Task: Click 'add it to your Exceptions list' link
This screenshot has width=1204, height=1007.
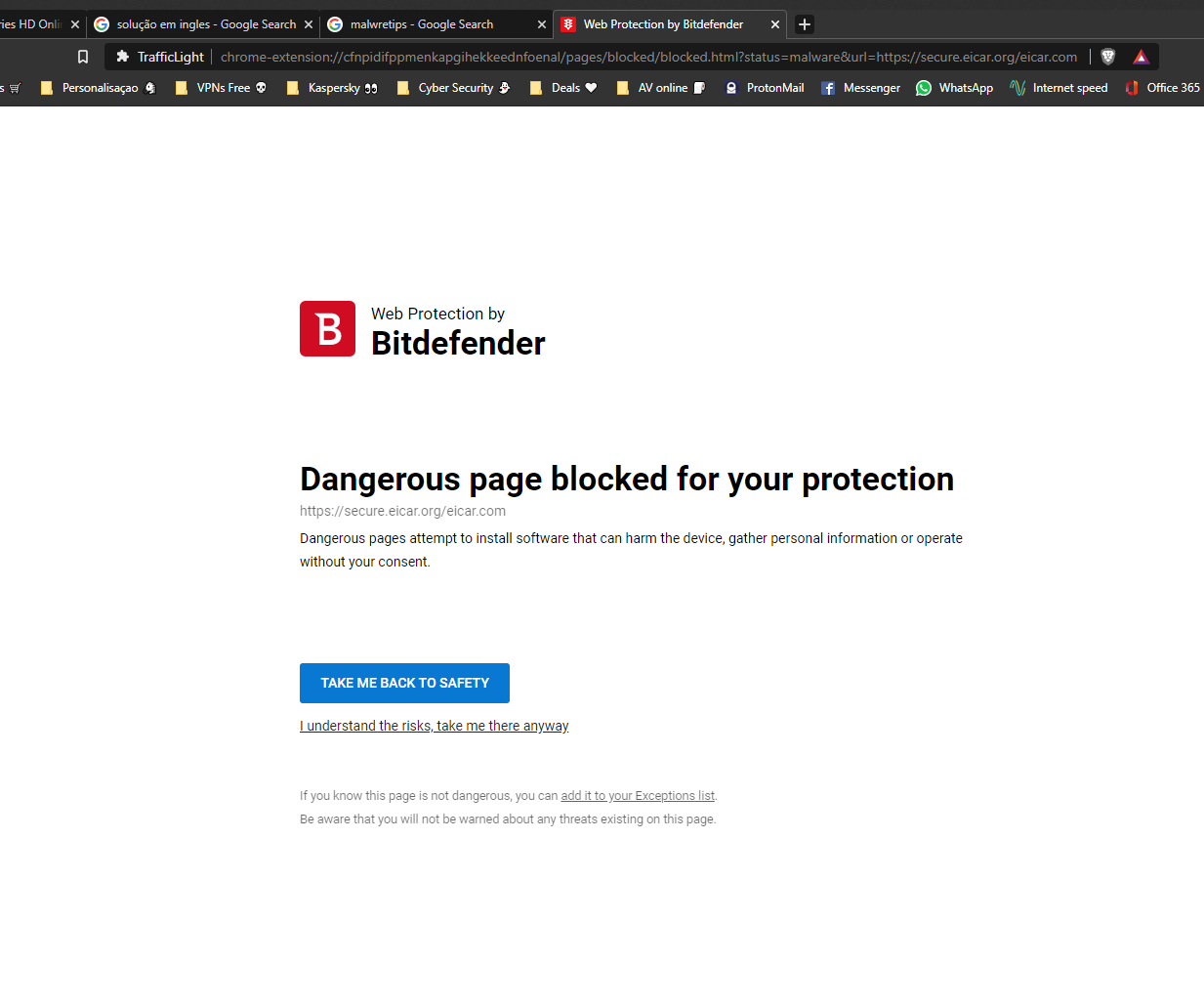Action: click(x=637, y=796)
